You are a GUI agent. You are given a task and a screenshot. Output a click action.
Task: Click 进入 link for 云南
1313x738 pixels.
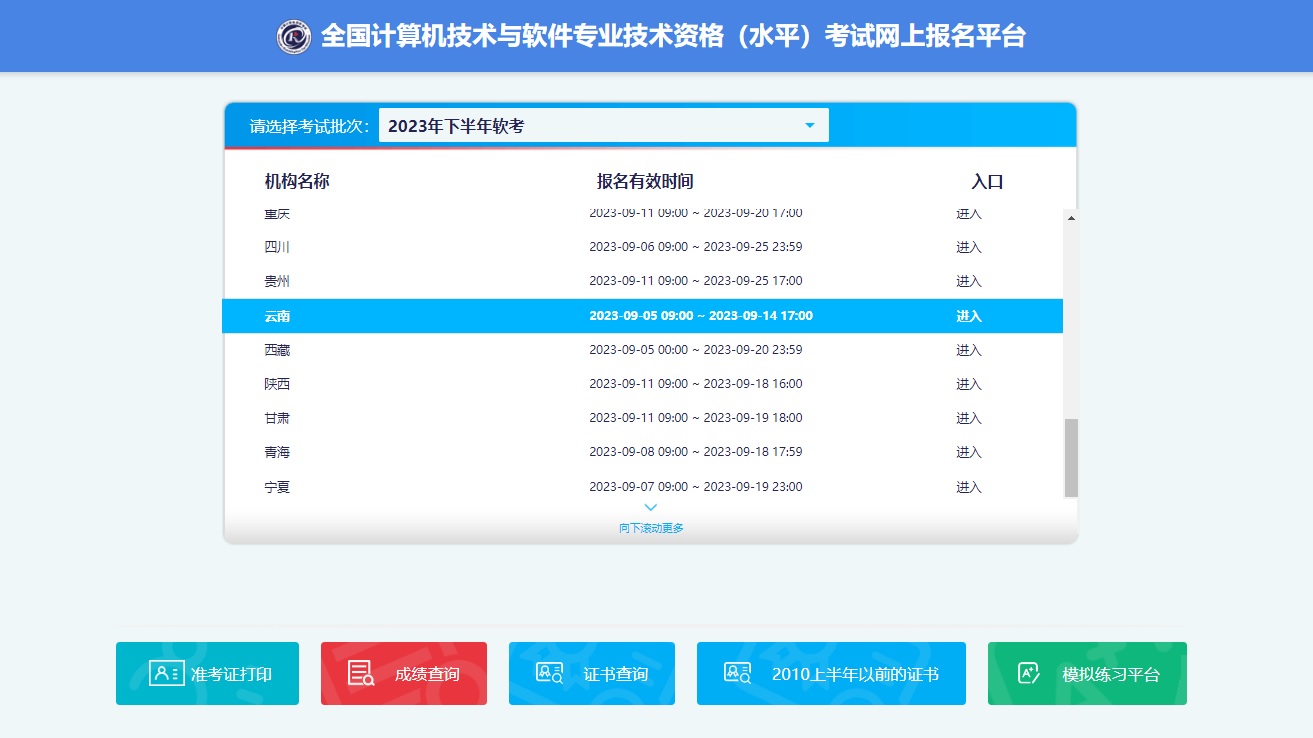tap(968, 316)
